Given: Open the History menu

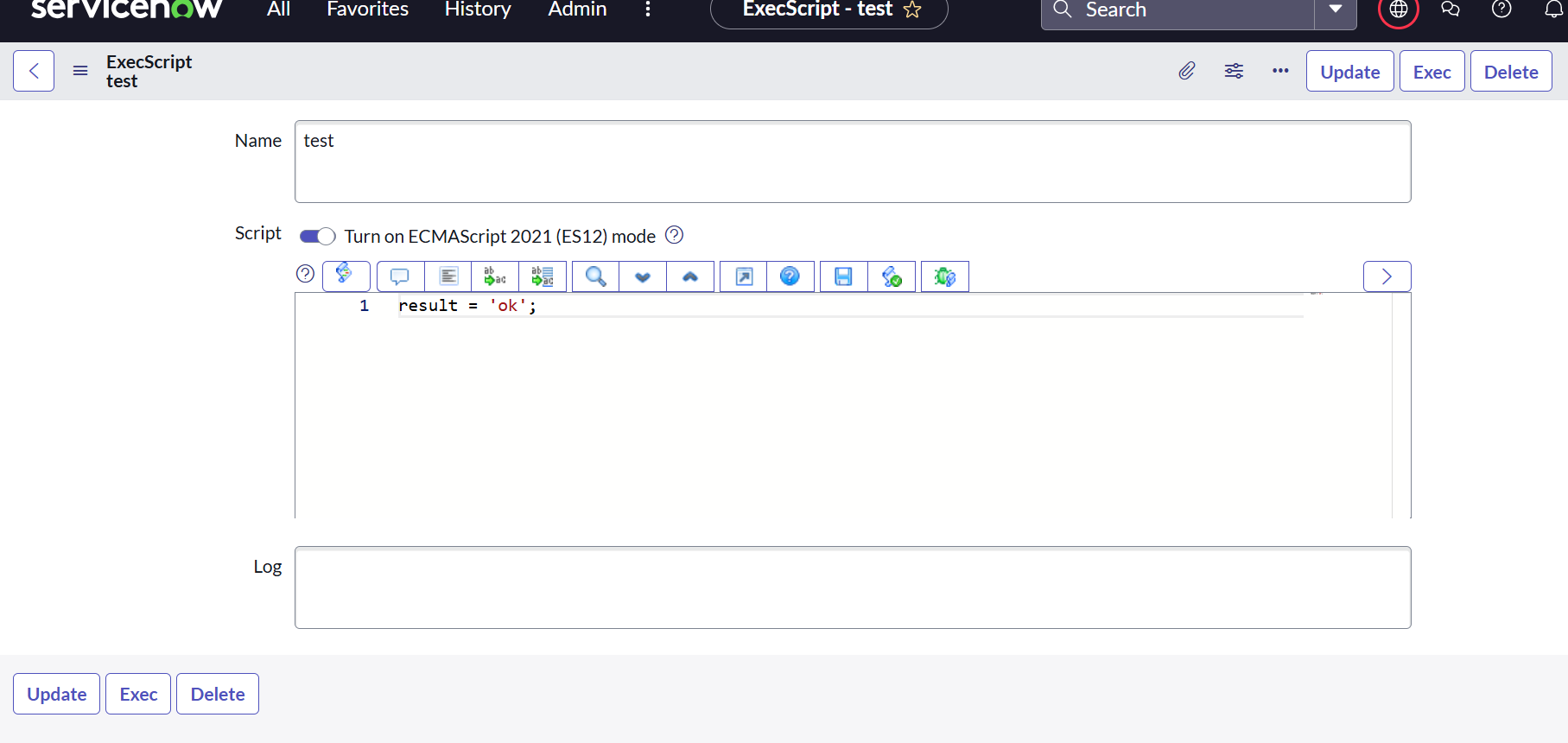Looking at the screenshot, I should (x=478, y=10).
